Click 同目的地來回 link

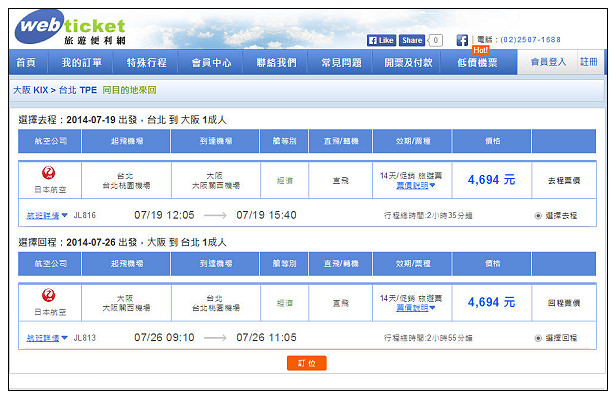pos(129,90)
